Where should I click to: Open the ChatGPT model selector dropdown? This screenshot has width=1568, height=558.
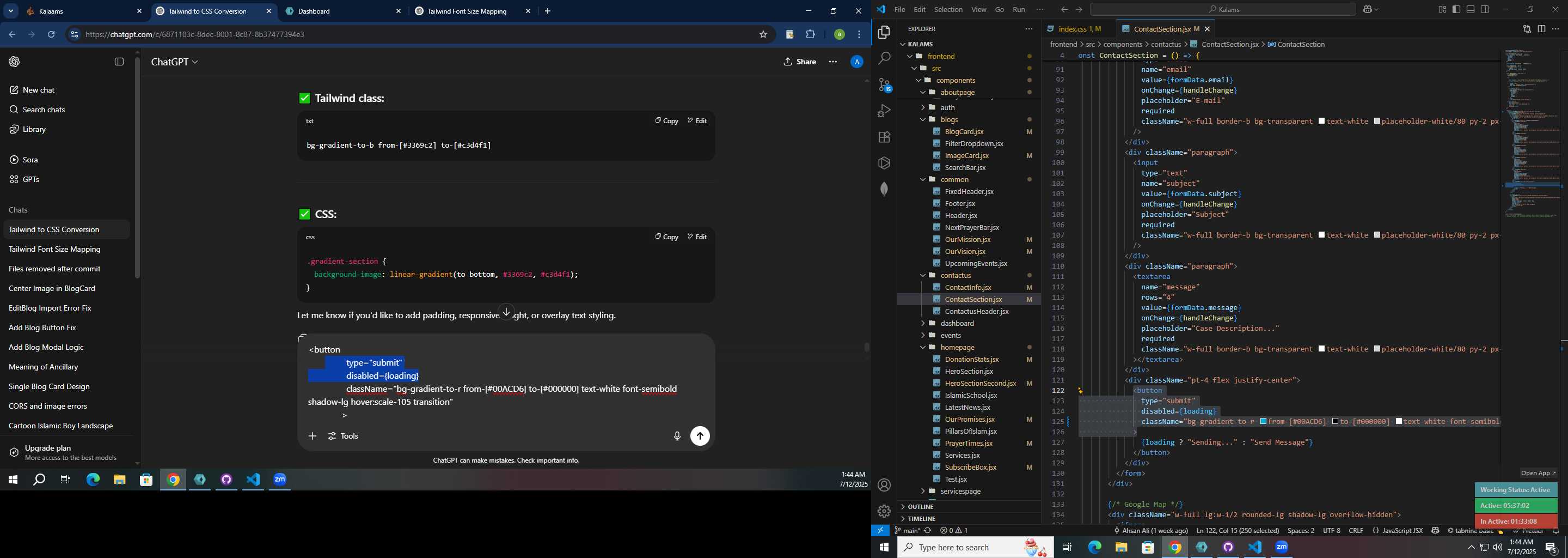(174, 62)
